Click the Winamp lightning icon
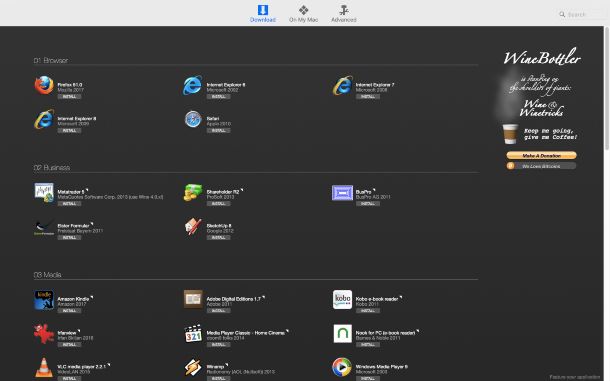This screenshot has height=381, width=610. (x=193, y=367)
